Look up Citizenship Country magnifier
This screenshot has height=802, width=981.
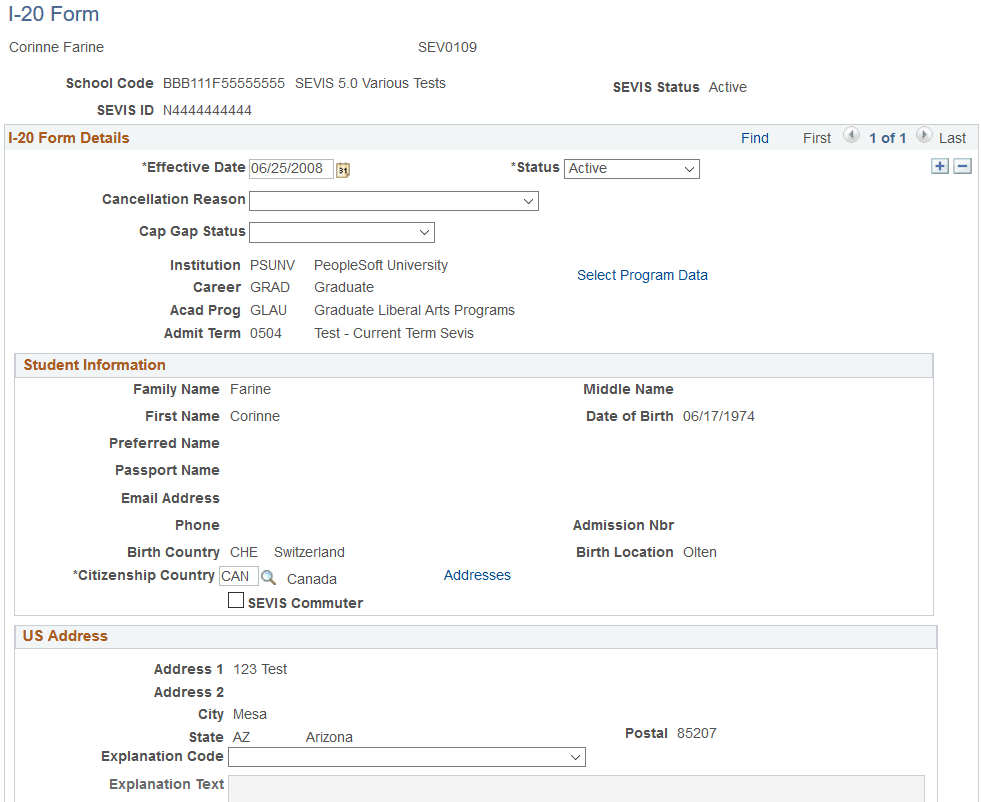[x=268, y=577]
